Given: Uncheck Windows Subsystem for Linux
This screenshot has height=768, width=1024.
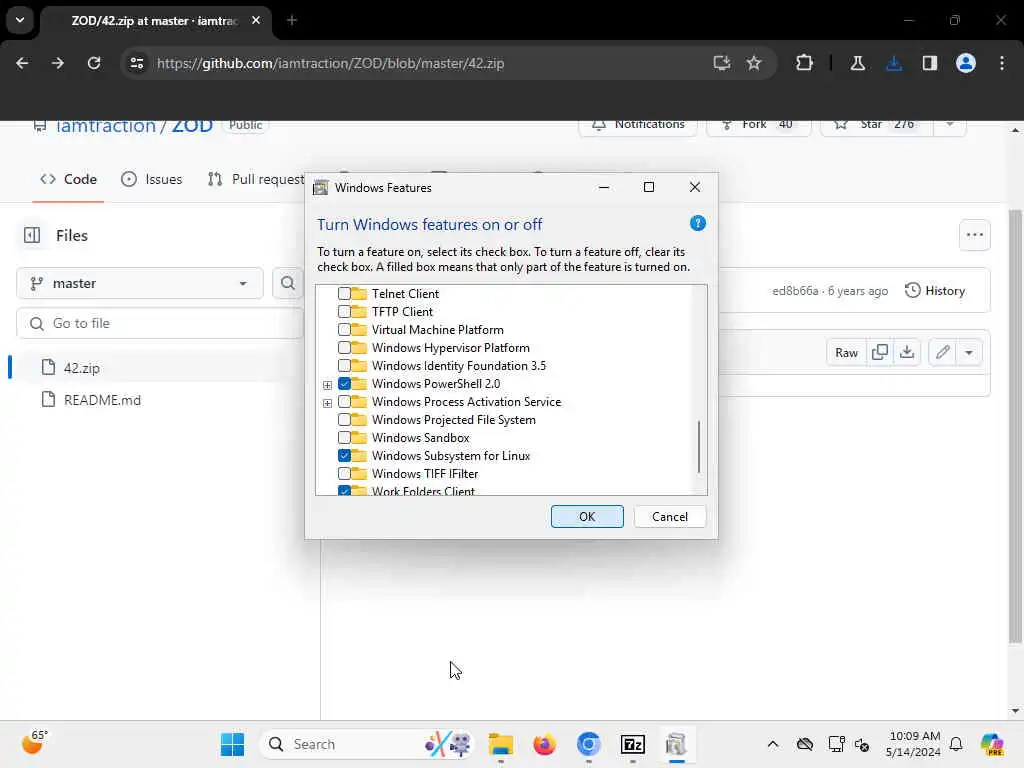Looking at the screenshot, I should [x=344, y=456].
